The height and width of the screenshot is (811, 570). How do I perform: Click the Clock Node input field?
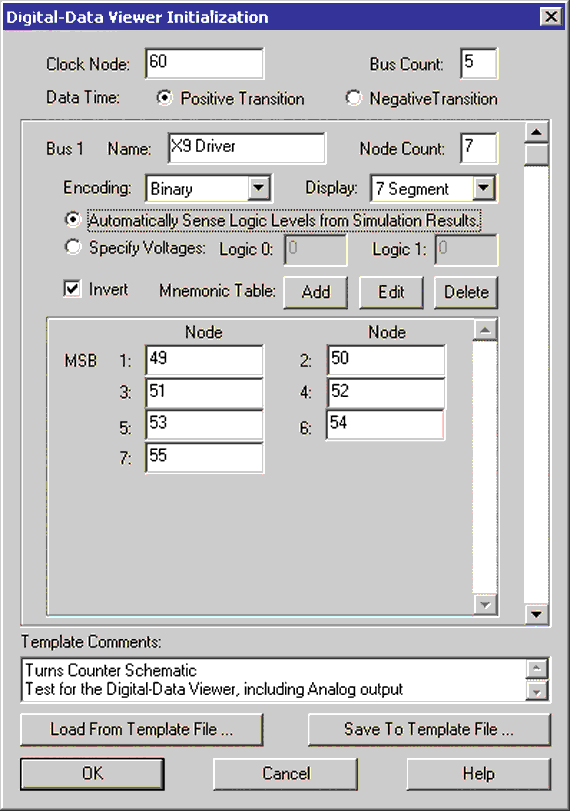(x=204, y=63)
